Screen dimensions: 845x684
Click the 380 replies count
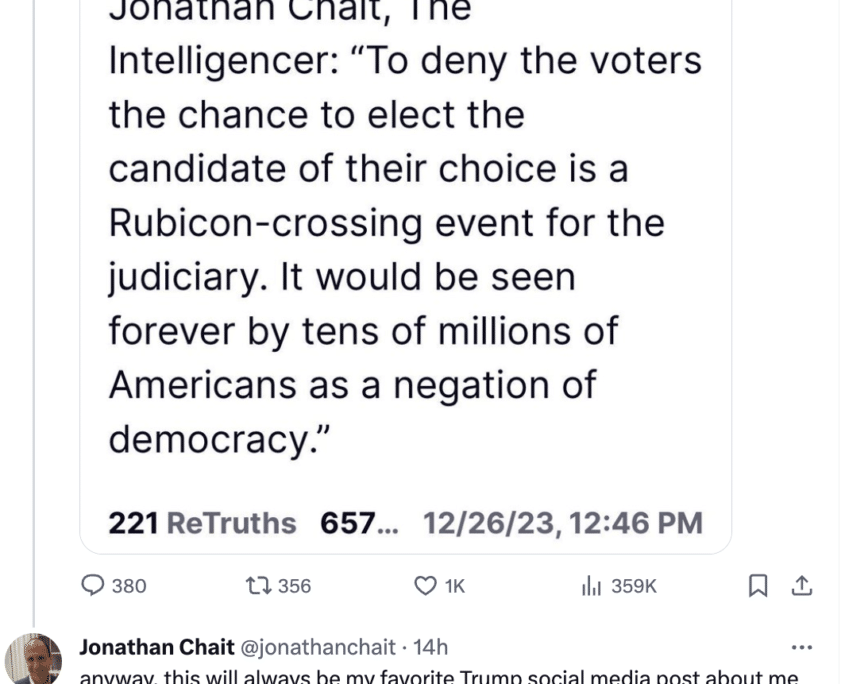pos(128,586)
